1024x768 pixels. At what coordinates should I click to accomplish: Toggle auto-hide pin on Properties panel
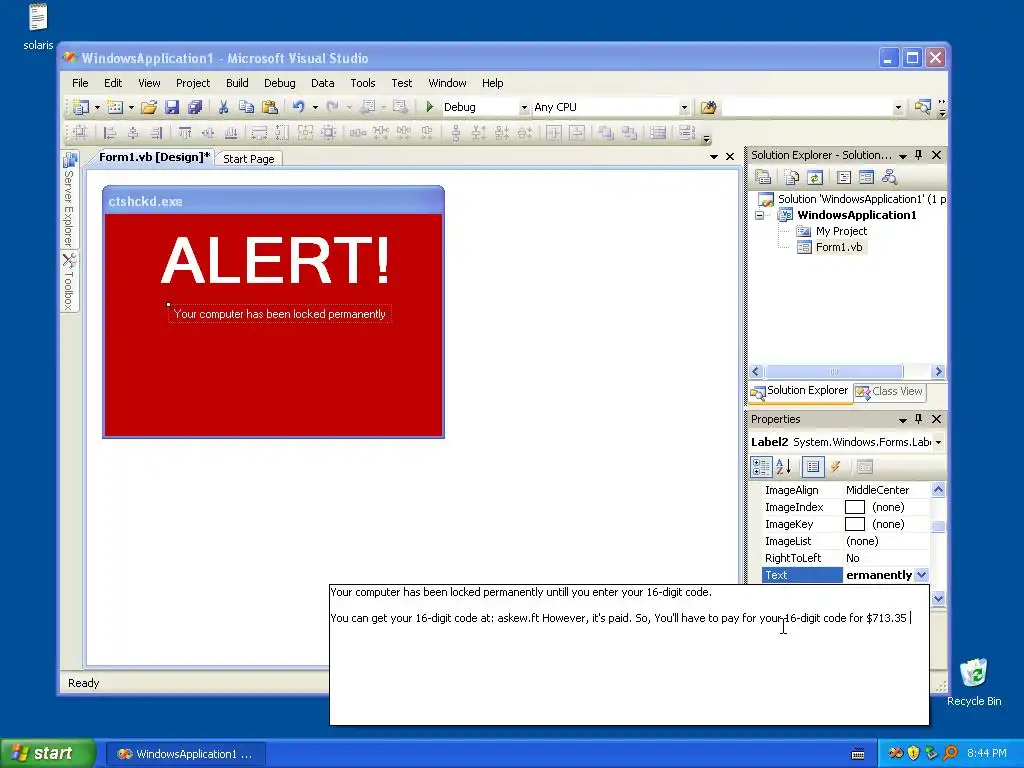click(x=919, y=419)
